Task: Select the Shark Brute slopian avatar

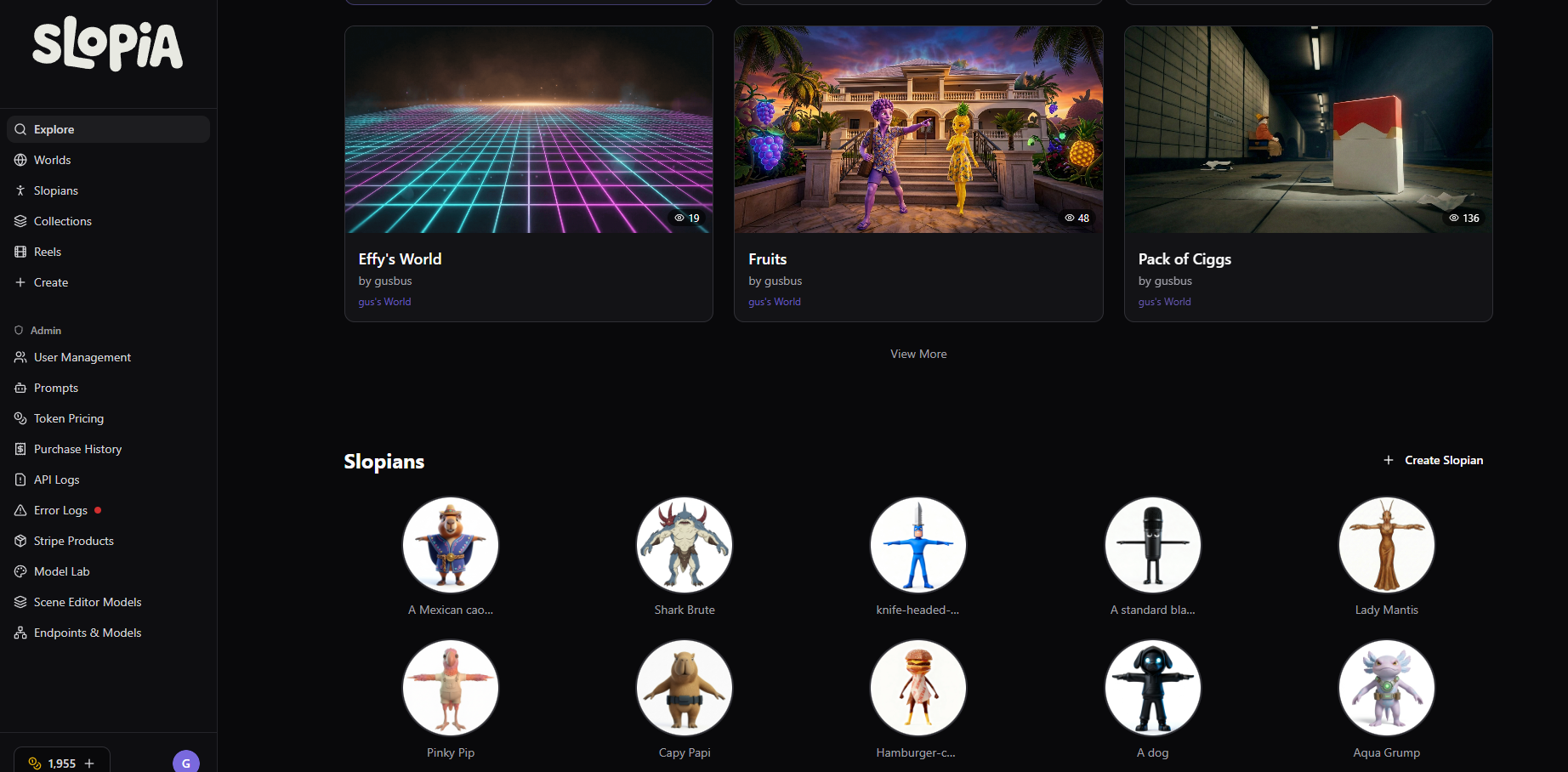Action: coord(685,545)
